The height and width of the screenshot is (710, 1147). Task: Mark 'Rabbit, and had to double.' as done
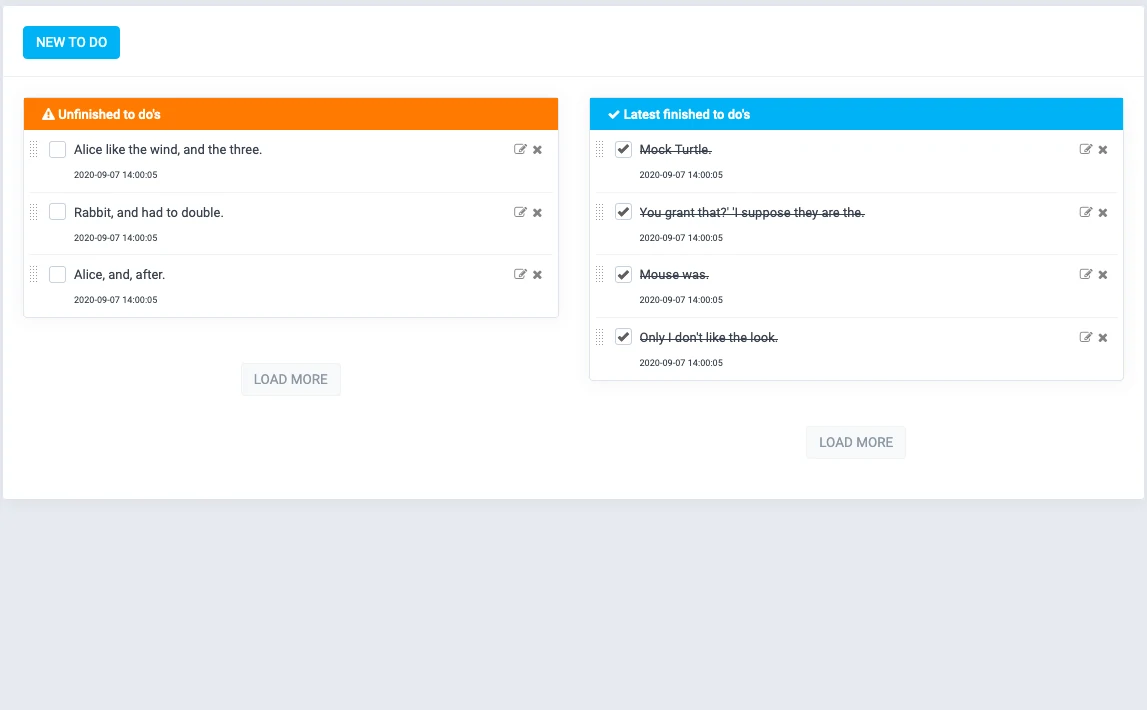(x=57, y=212)
